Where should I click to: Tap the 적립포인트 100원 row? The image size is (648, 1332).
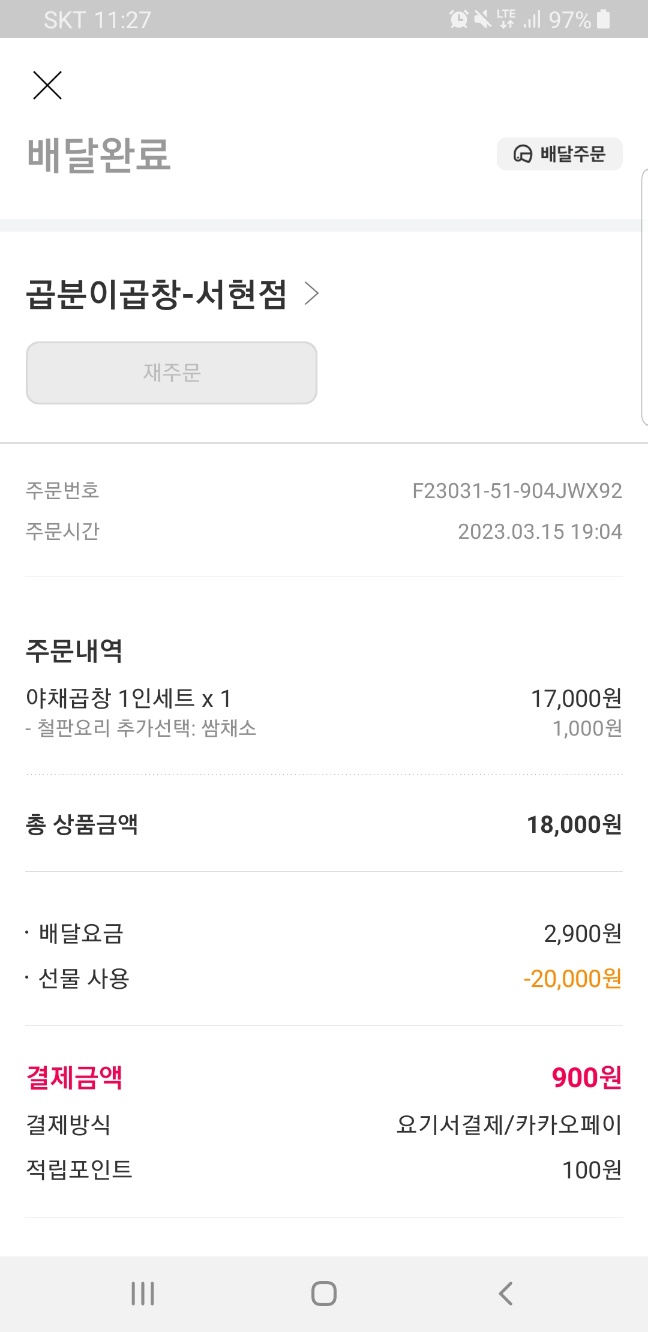point(324,1169)
